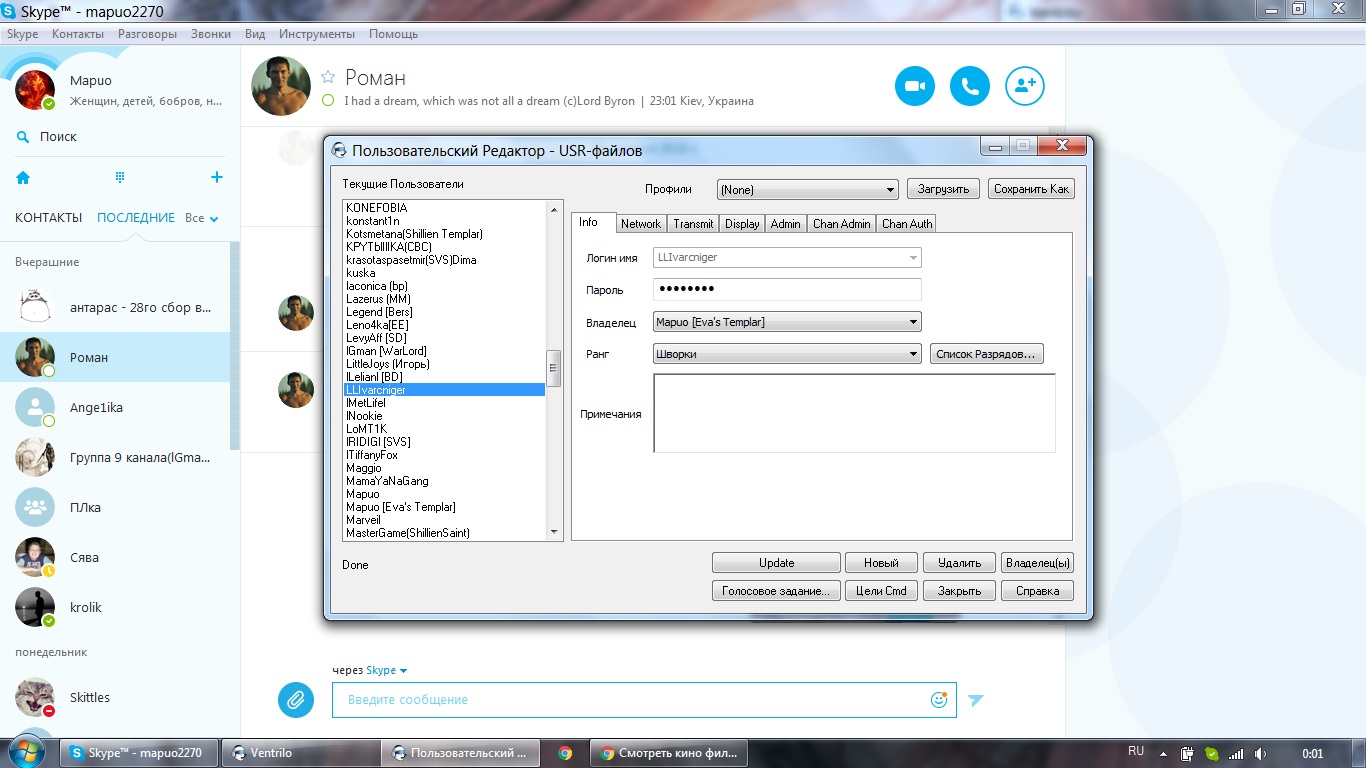Select Ange1ika contact in list
The height and width of the screenshot is (768, 1366).
pos(115,407)
